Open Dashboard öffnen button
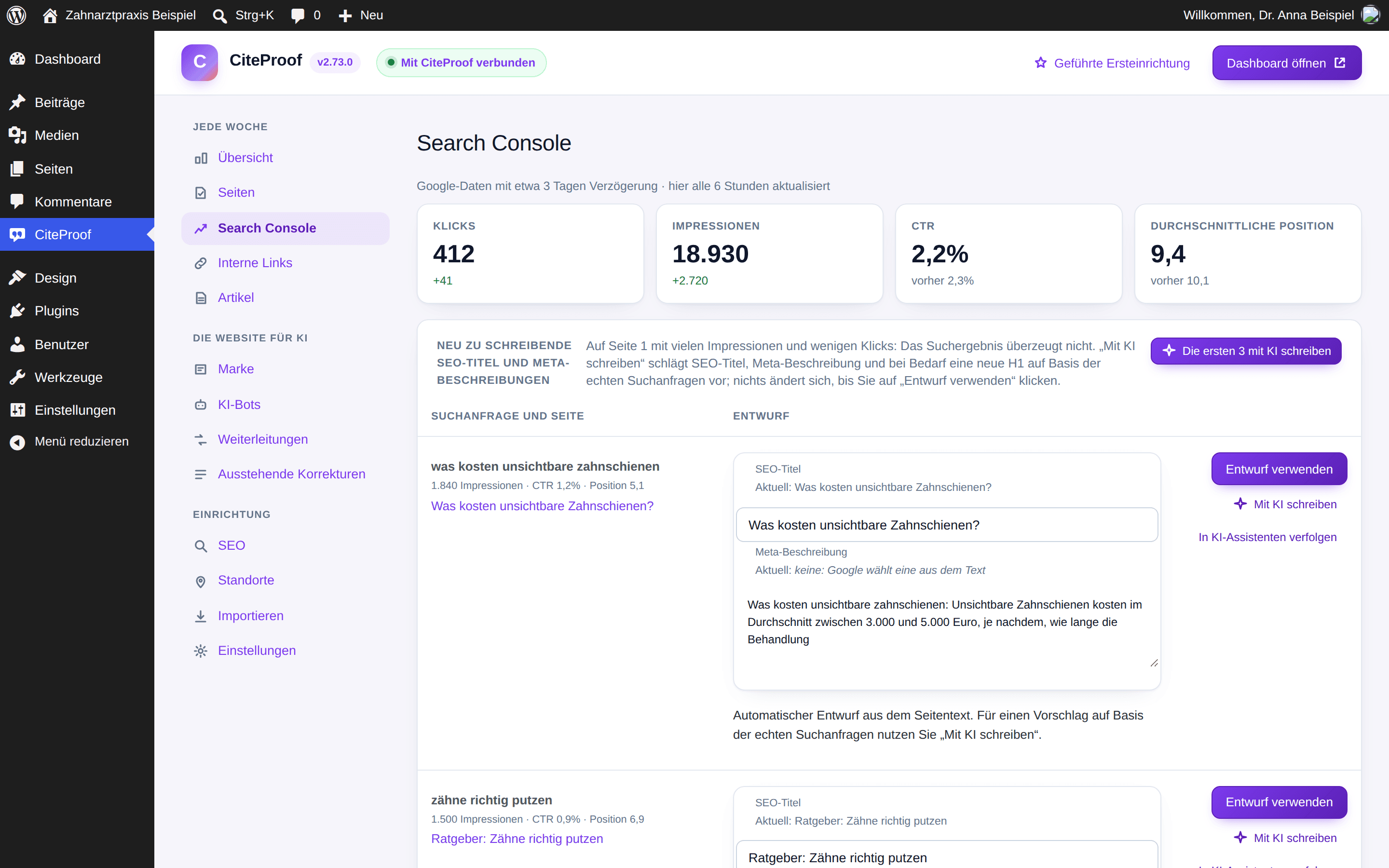Image resolution: width=1389 pixels, height=868 pixels. (1287, 63)
